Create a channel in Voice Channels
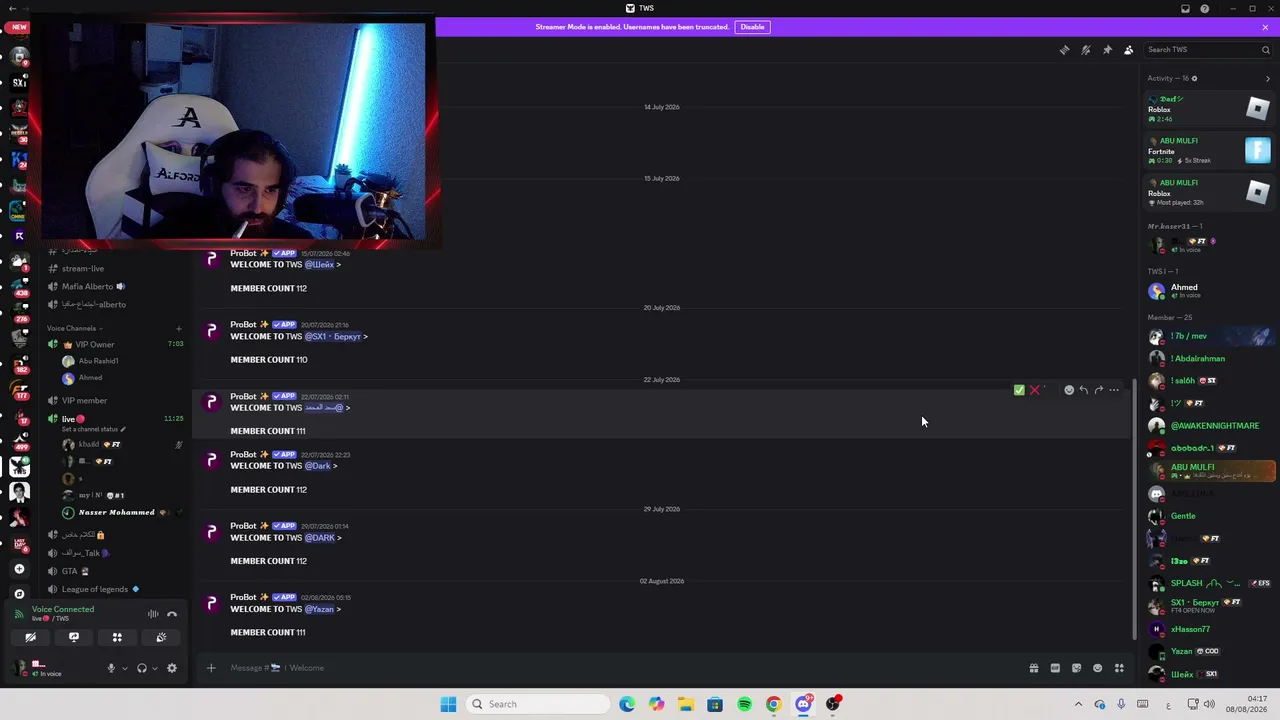 tap(179, 328)
